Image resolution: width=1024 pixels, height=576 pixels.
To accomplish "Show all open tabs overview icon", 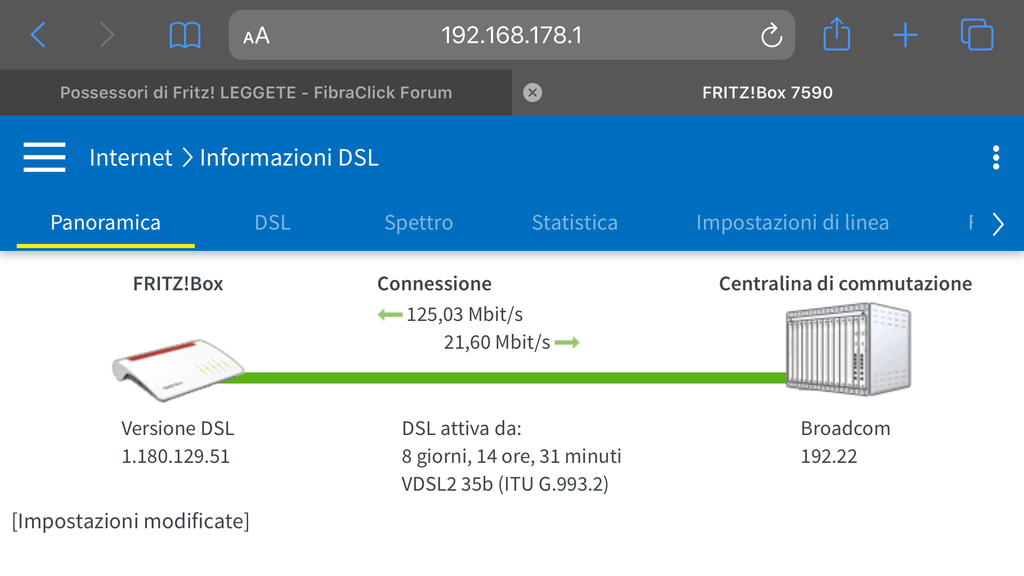I will point(976,36).
